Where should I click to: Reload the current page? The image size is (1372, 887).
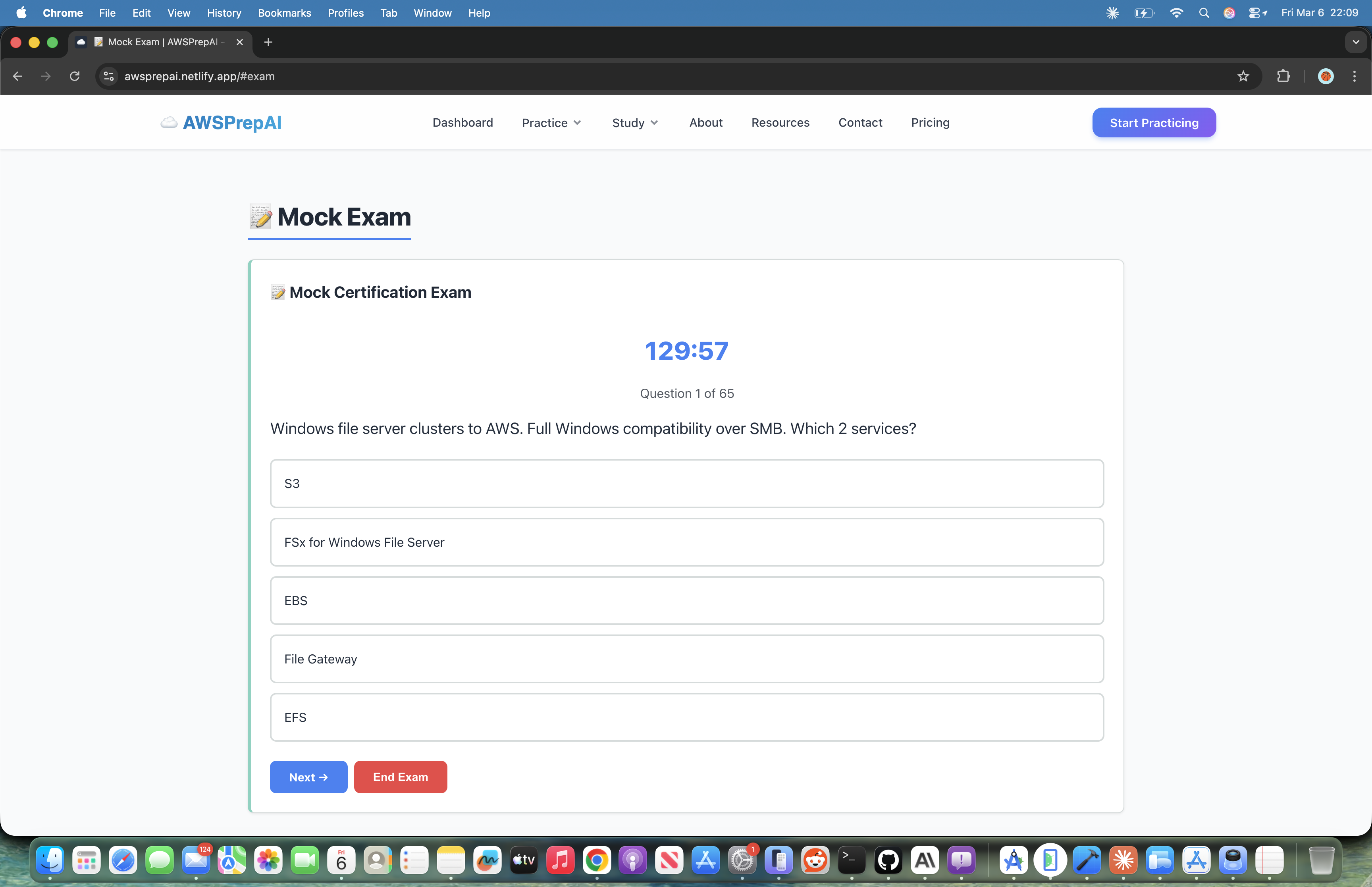[x=75, y=76]
